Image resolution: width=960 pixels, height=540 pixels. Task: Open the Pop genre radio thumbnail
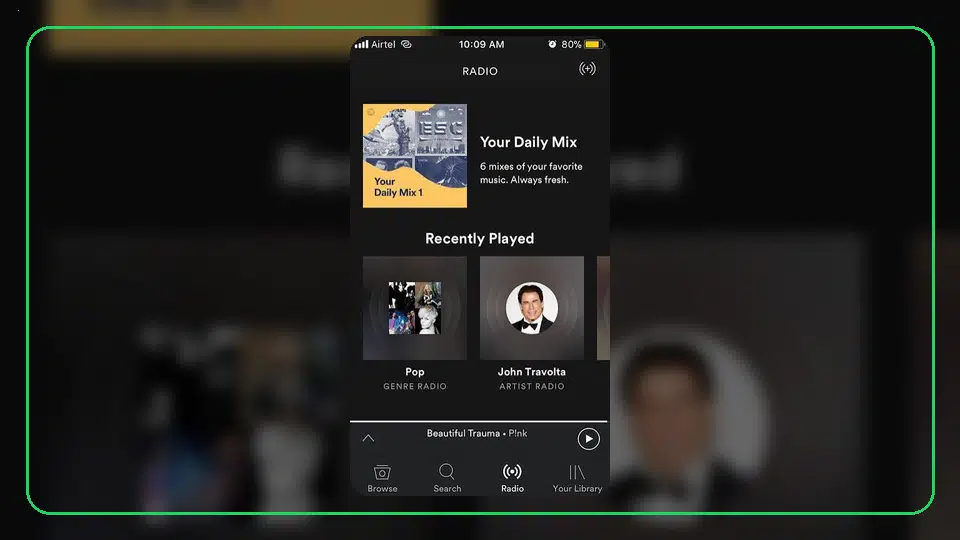tap(414, 308)
